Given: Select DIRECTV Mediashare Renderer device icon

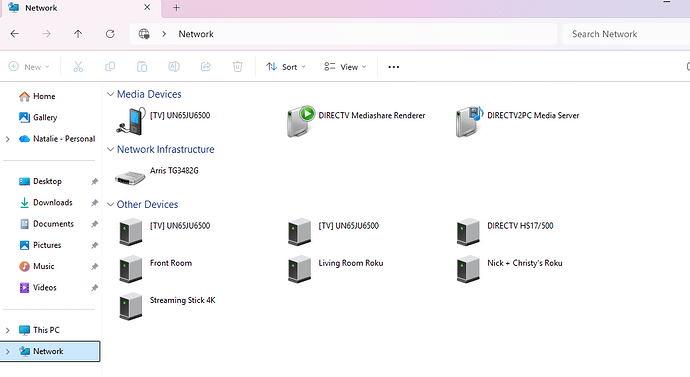Looking at the screenshot, I should pyautogui.click(x=301, y=121).
